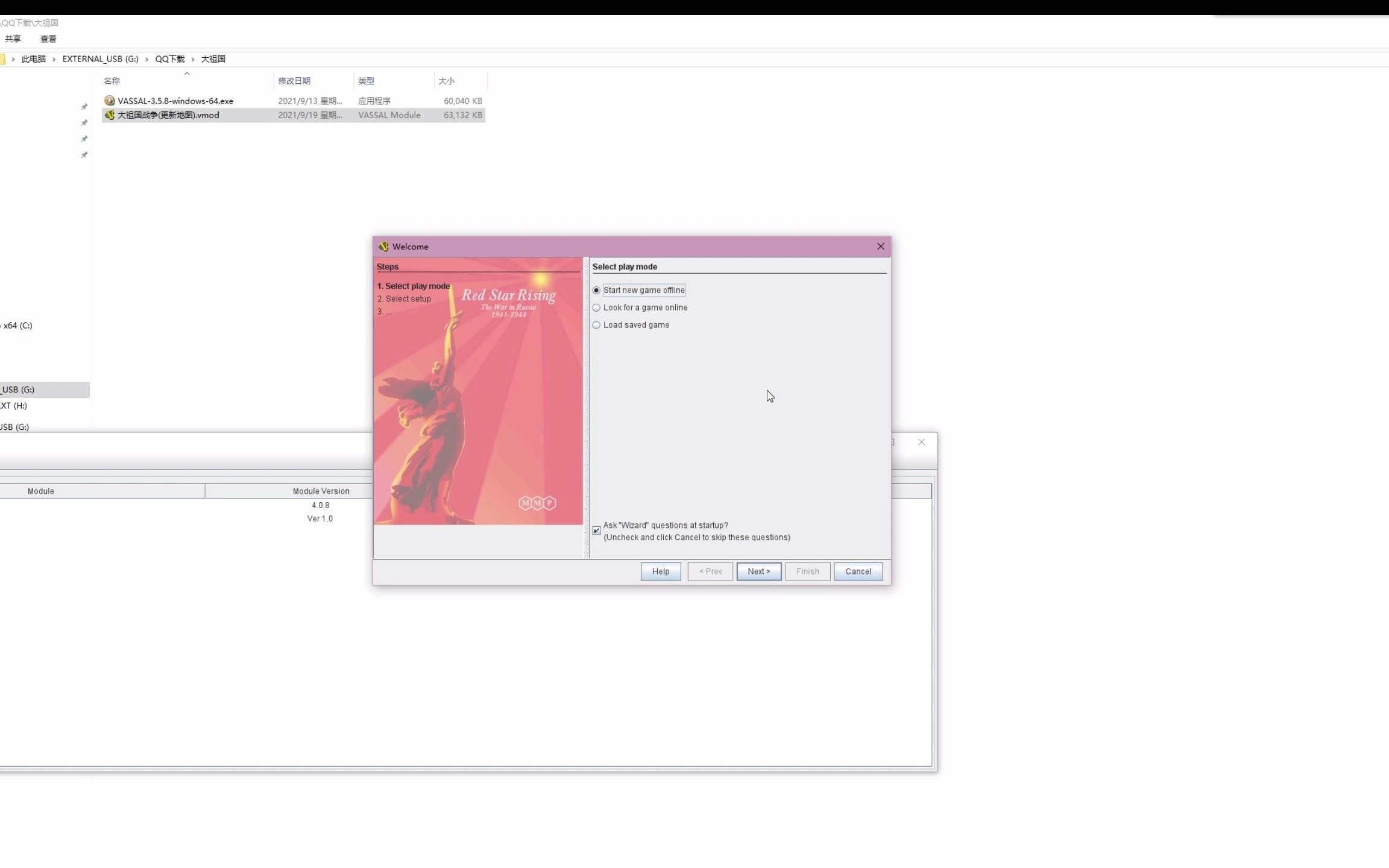Viewport: 1389px width, 868px height.
Task: Select Look for a game online
Action: point(640,307)
